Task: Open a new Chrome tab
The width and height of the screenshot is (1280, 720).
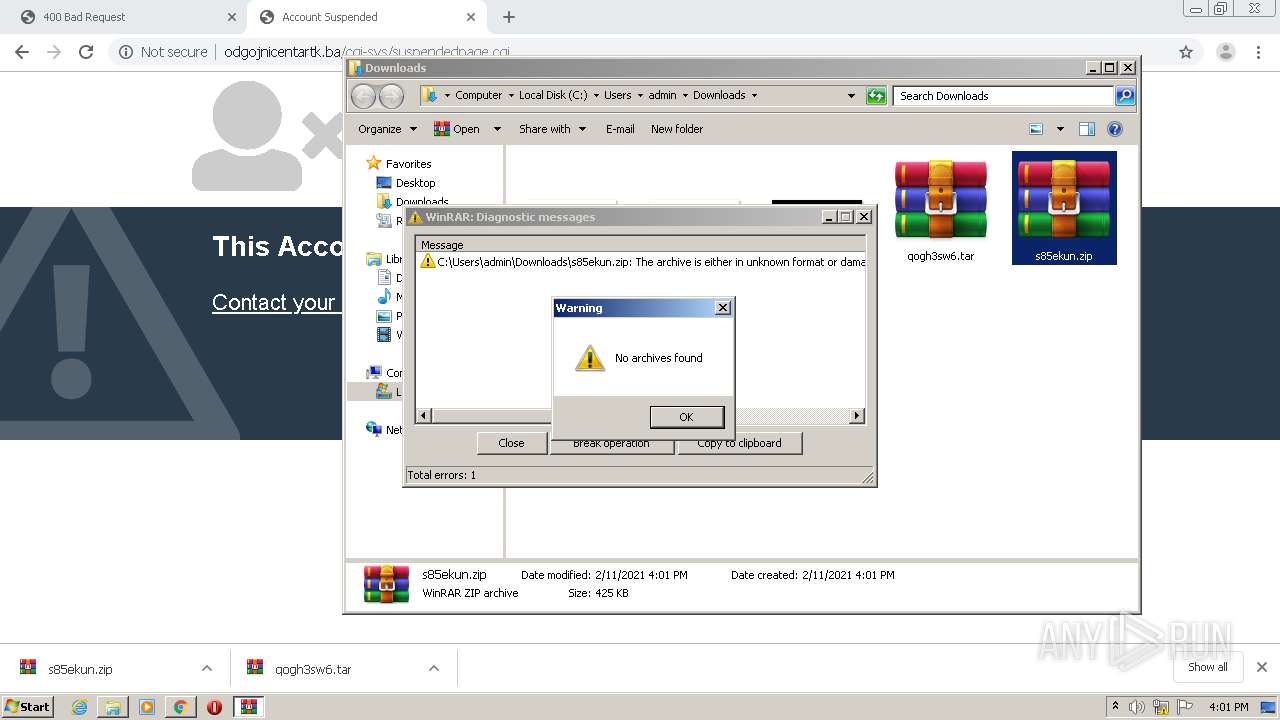Action: click(x=509, y=17)
